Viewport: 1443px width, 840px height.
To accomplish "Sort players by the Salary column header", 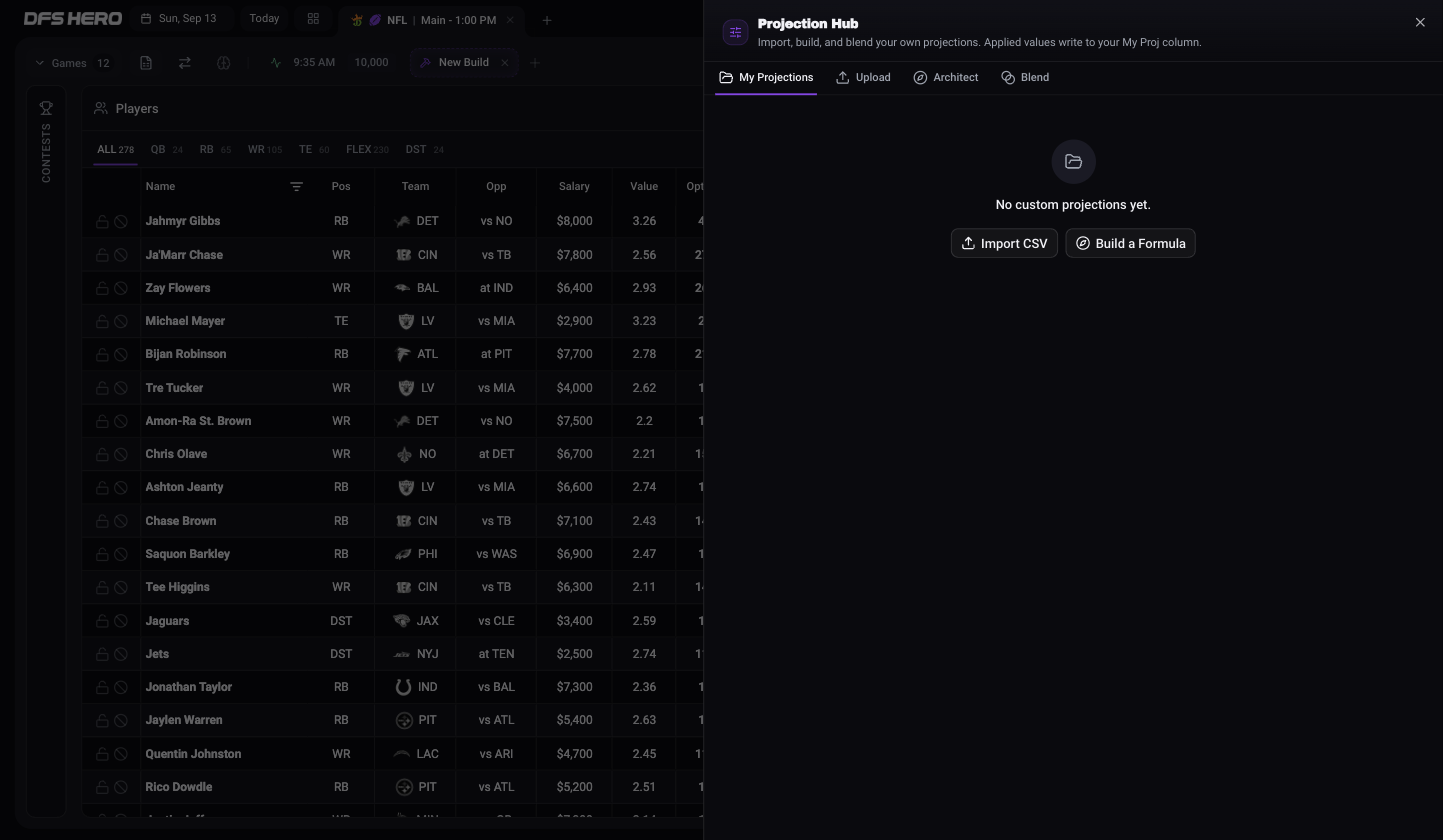I will [574, 187].
